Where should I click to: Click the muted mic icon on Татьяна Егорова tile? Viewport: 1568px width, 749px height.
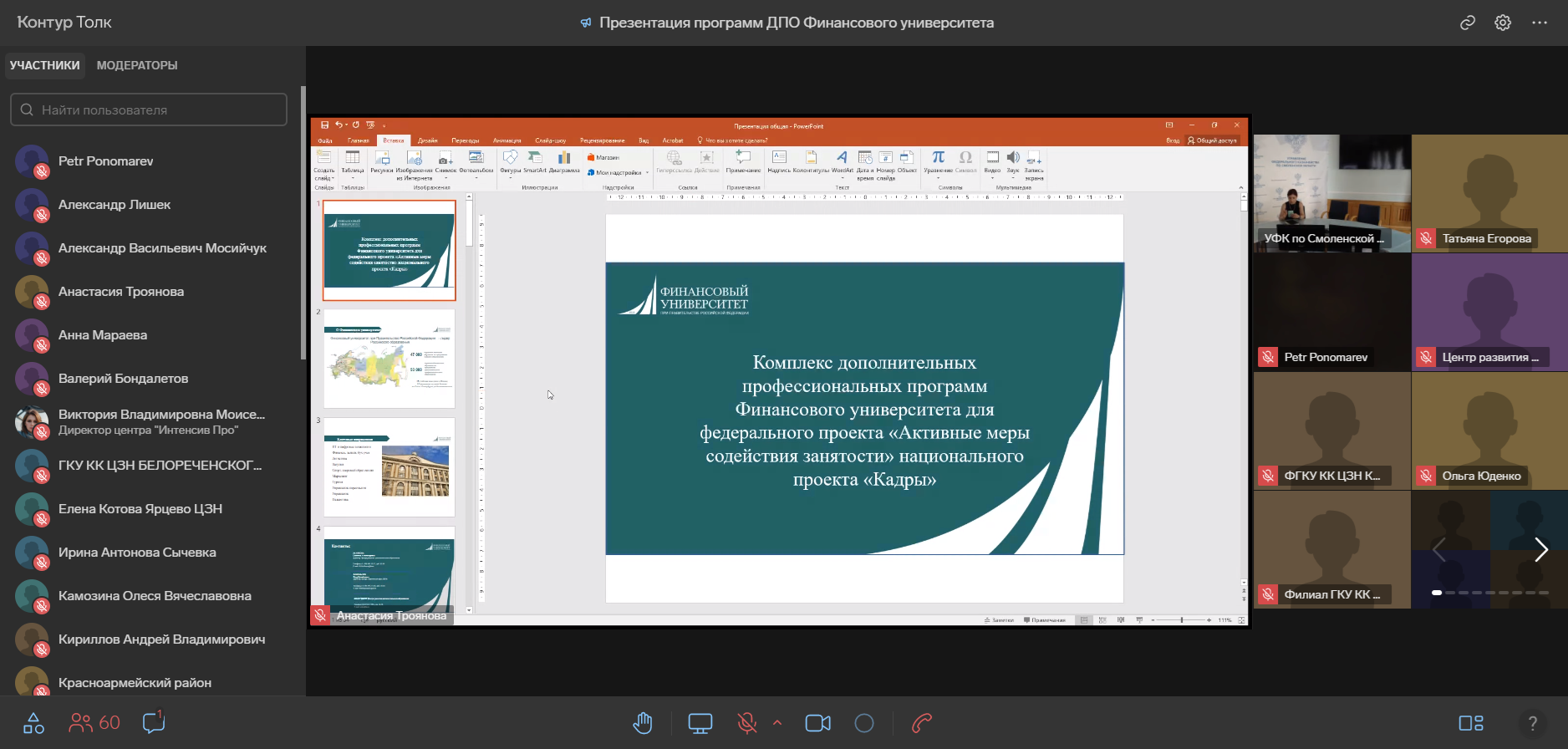click(1426, 239)
